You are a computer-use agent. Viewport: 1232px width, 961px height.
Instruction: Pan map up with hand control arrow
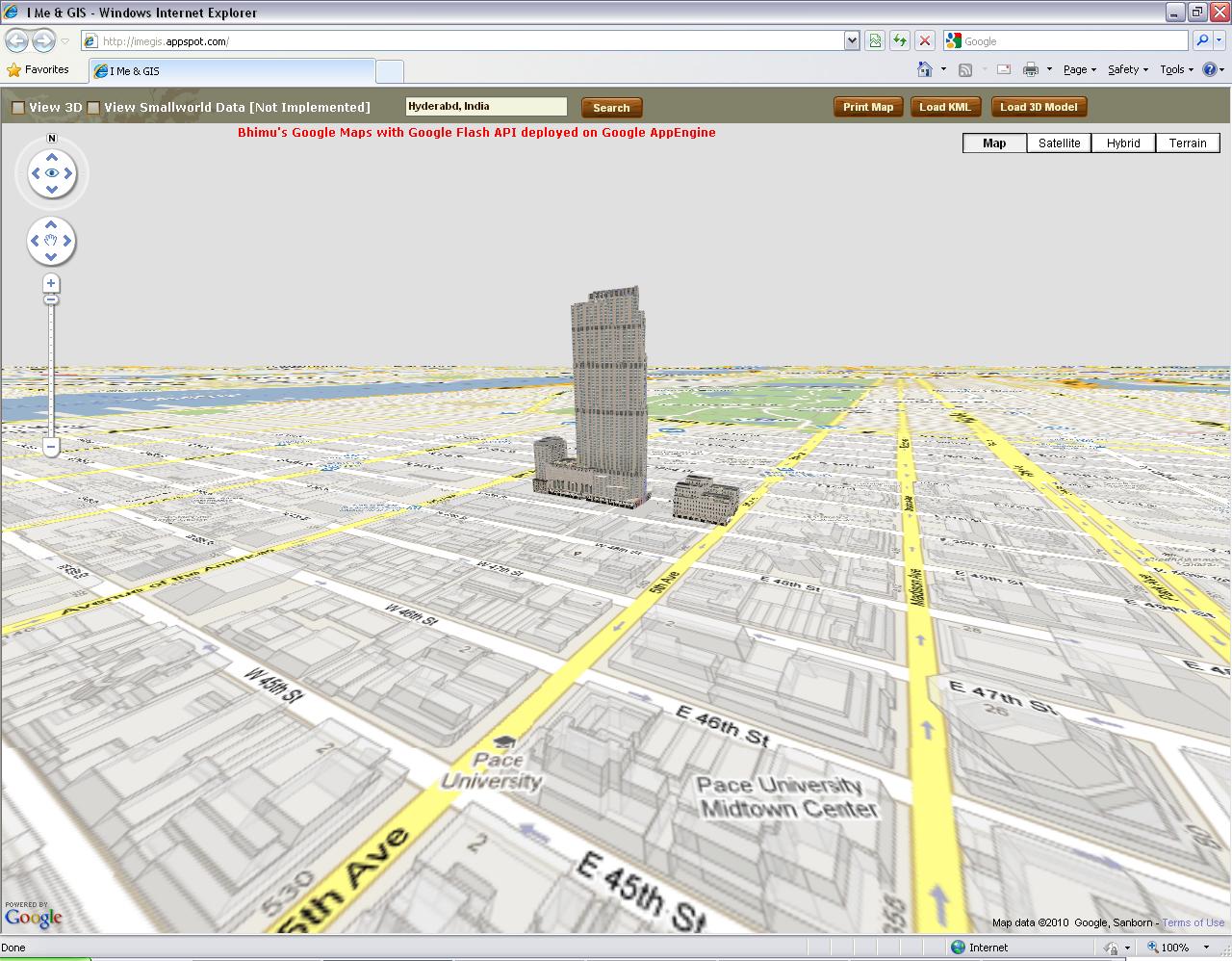click(x=51, y=224)
